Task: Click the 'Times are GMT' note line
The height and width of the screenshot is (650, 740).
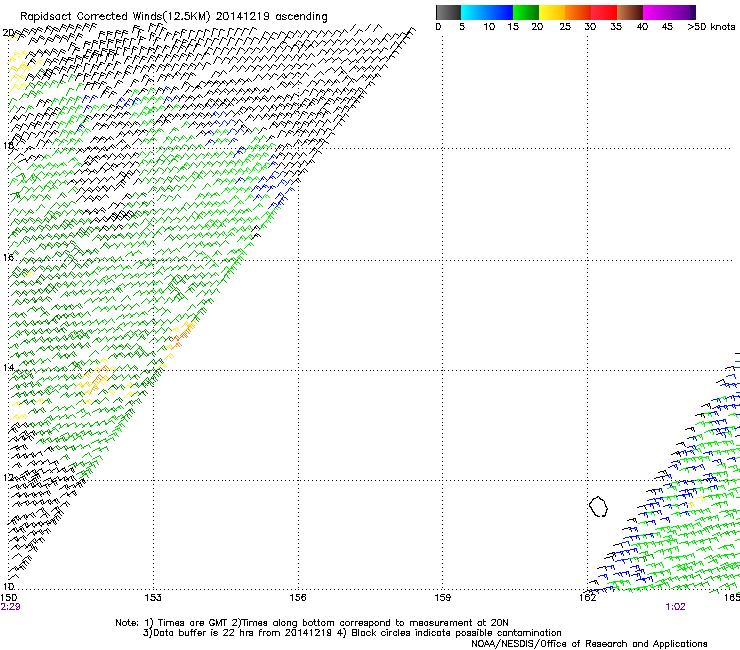Action: (x=311, y=623)
